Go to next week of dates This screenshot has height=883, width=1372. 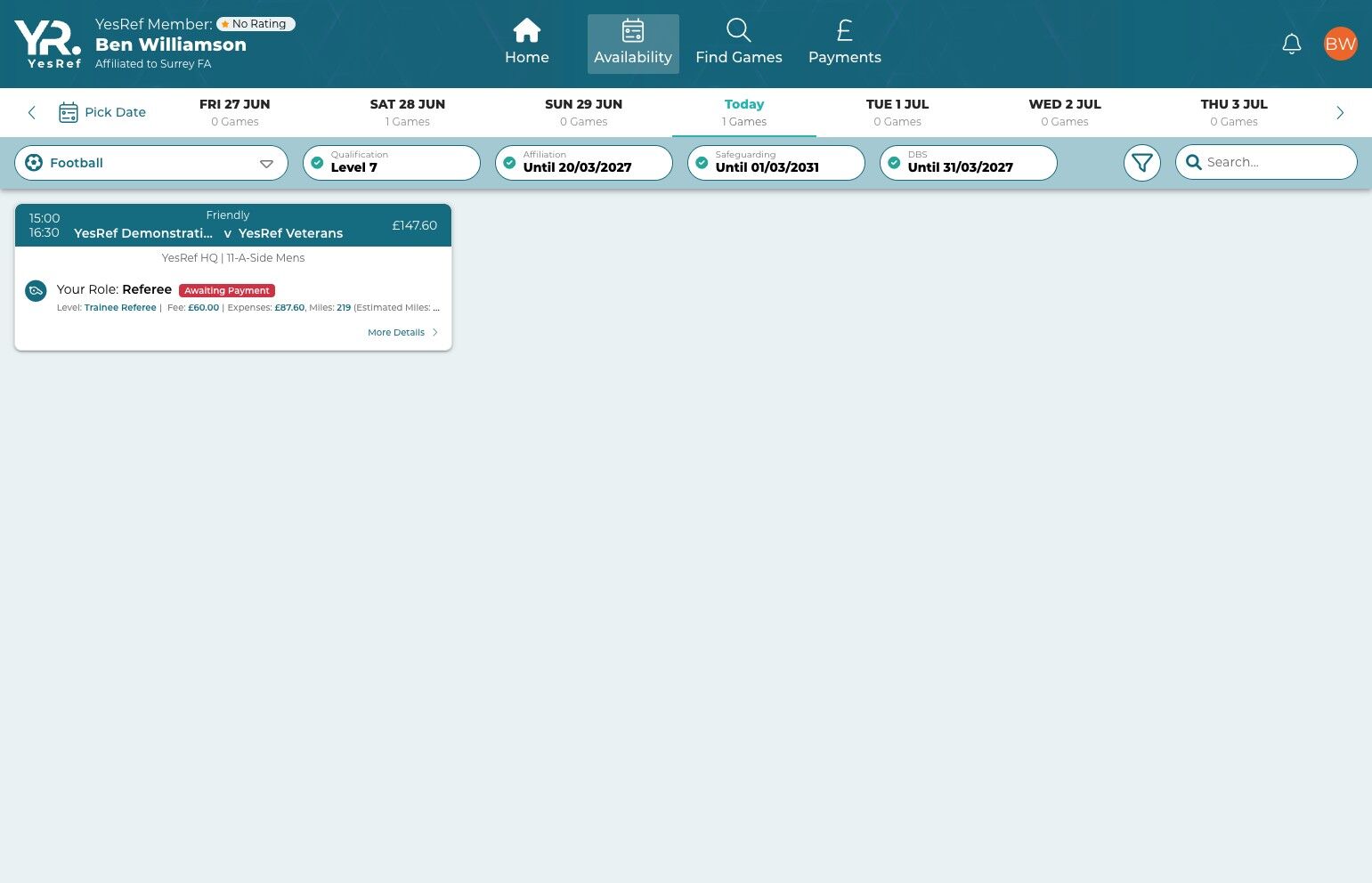[1339, 112]
